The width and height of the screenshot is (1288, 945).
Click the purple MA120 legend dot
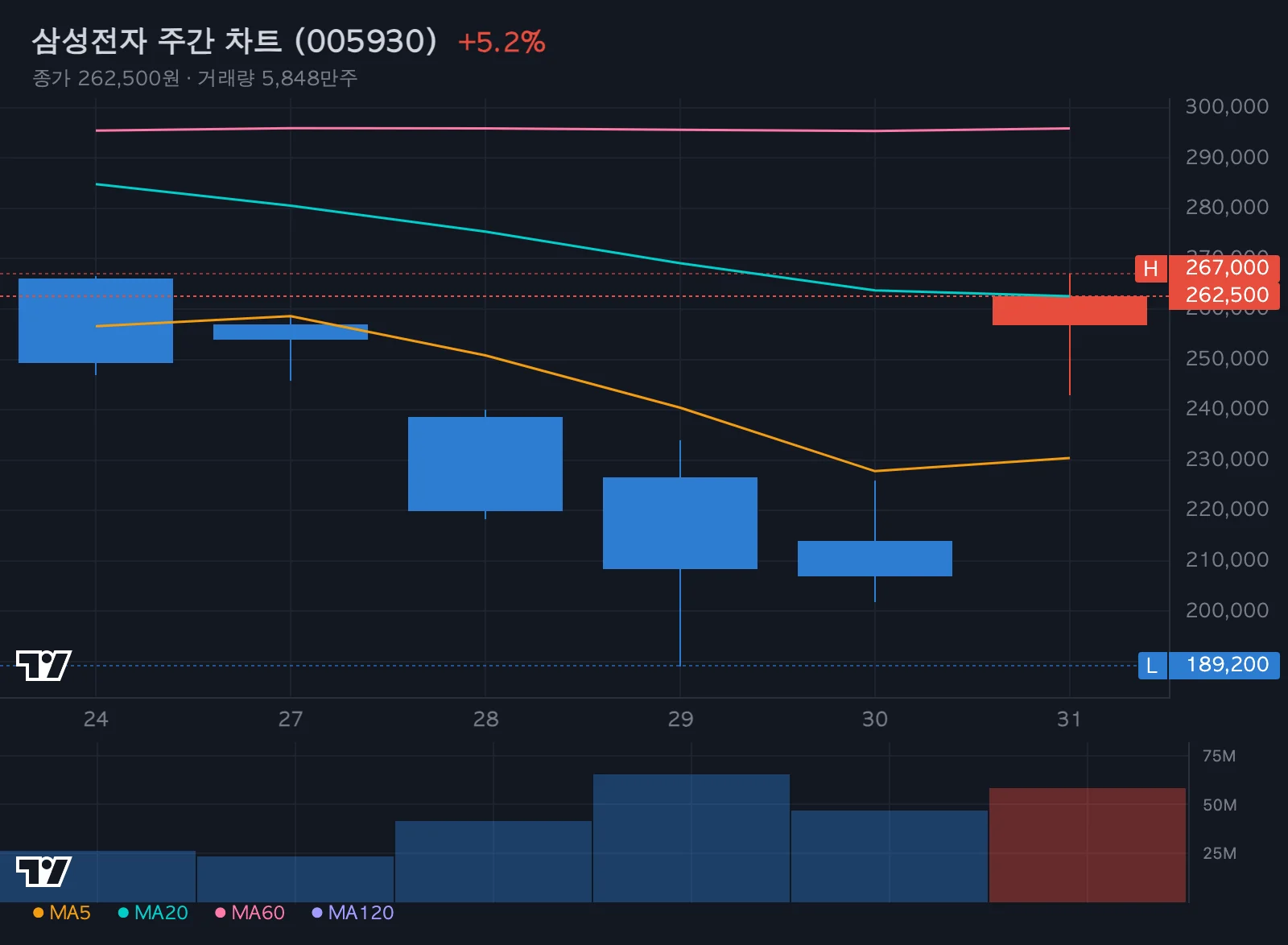316,913
